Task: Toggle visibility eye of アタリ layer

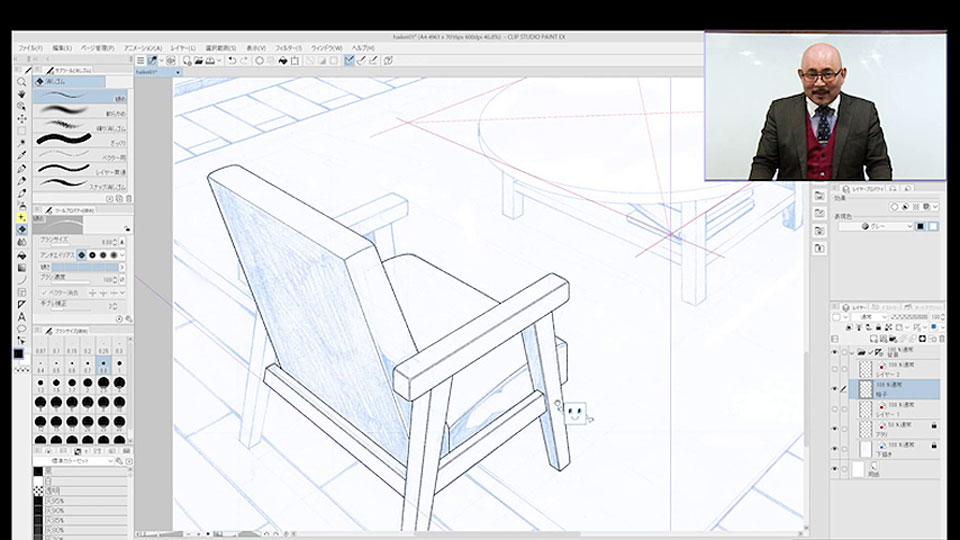Action: (834, 429)
